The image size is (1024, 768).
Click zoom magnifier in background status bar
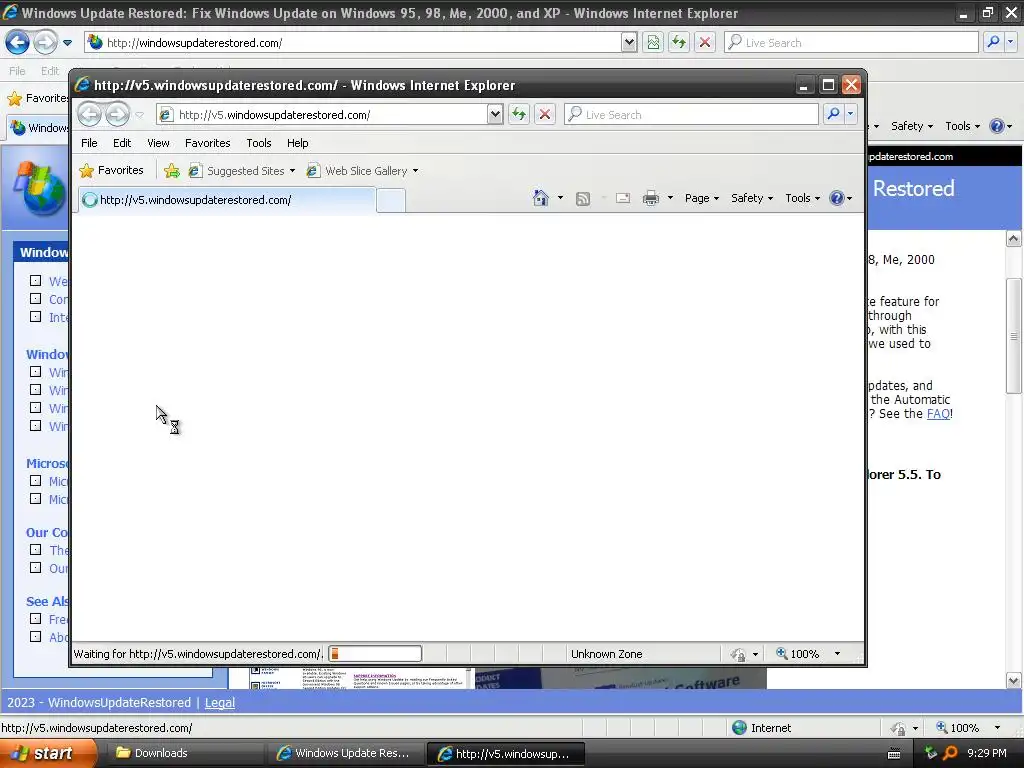(942, 727)
